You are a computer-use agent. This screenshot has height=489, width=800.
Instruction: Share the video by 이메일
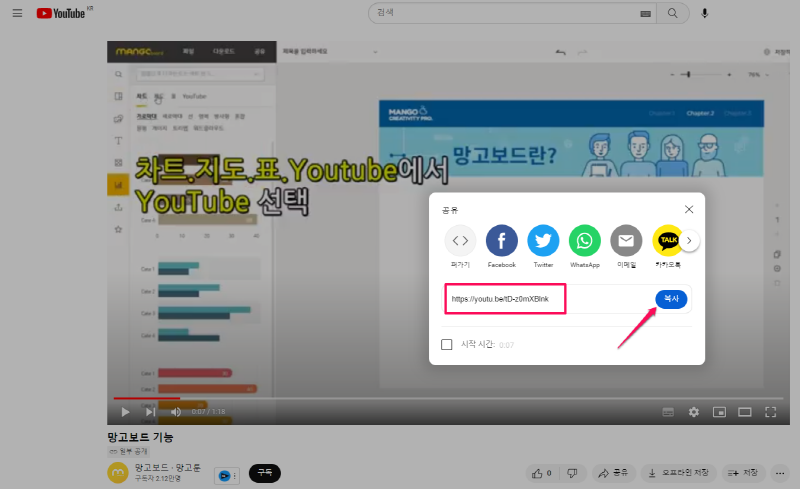coord(626,246)
